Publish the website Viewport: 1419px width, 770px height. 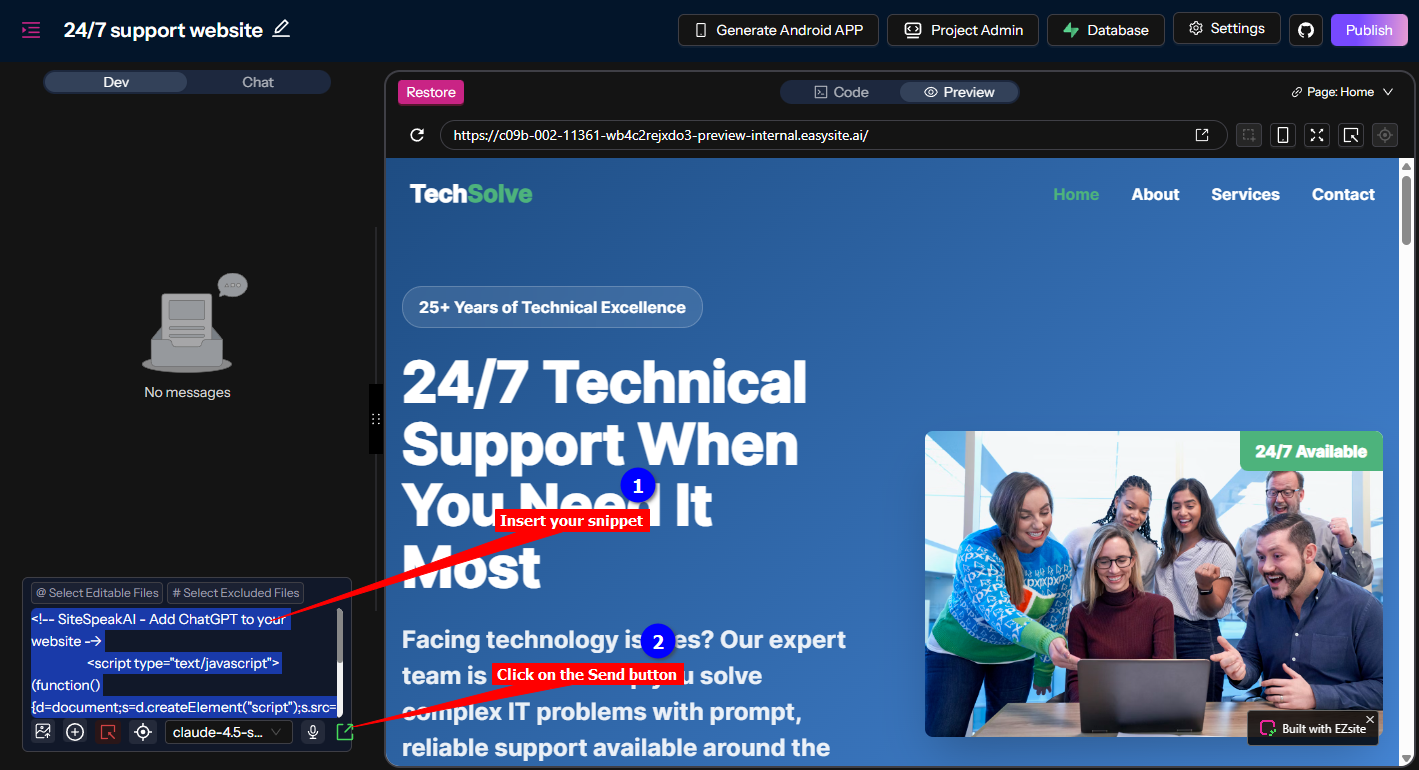(x=1368, y=30)
